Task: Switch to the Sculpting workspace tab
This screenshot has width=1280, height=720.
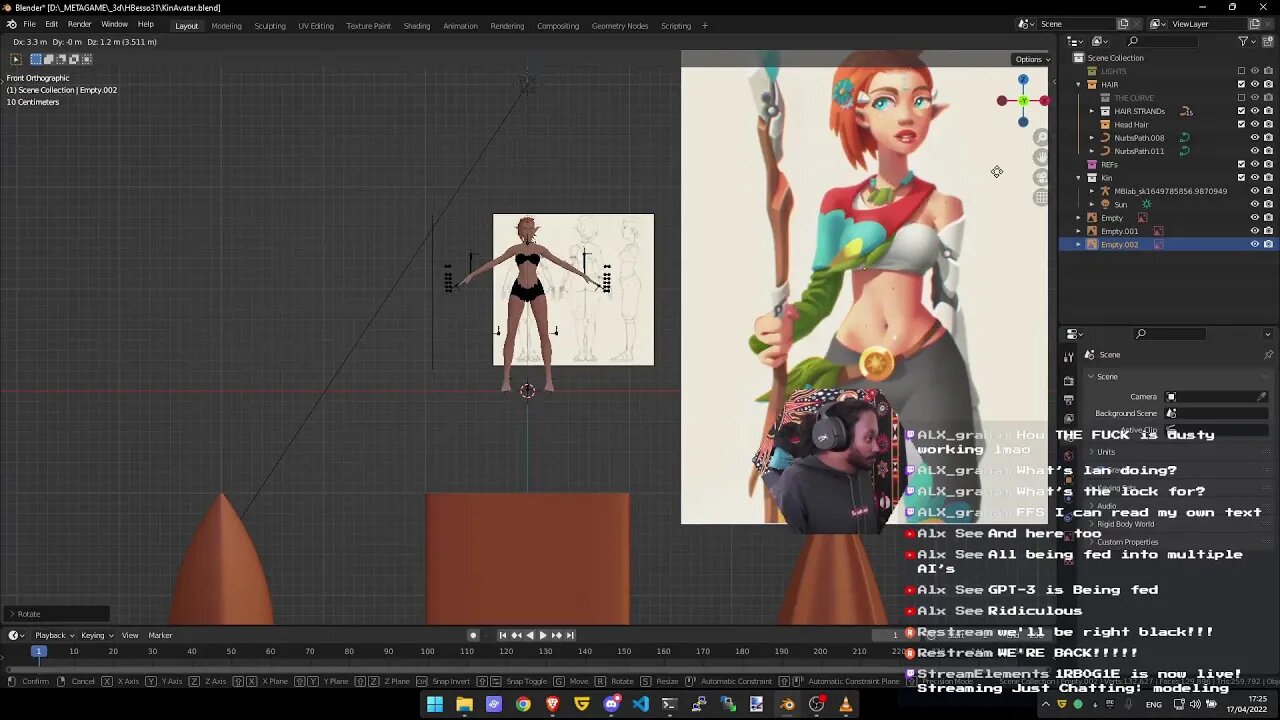Action: coord(270,26)
